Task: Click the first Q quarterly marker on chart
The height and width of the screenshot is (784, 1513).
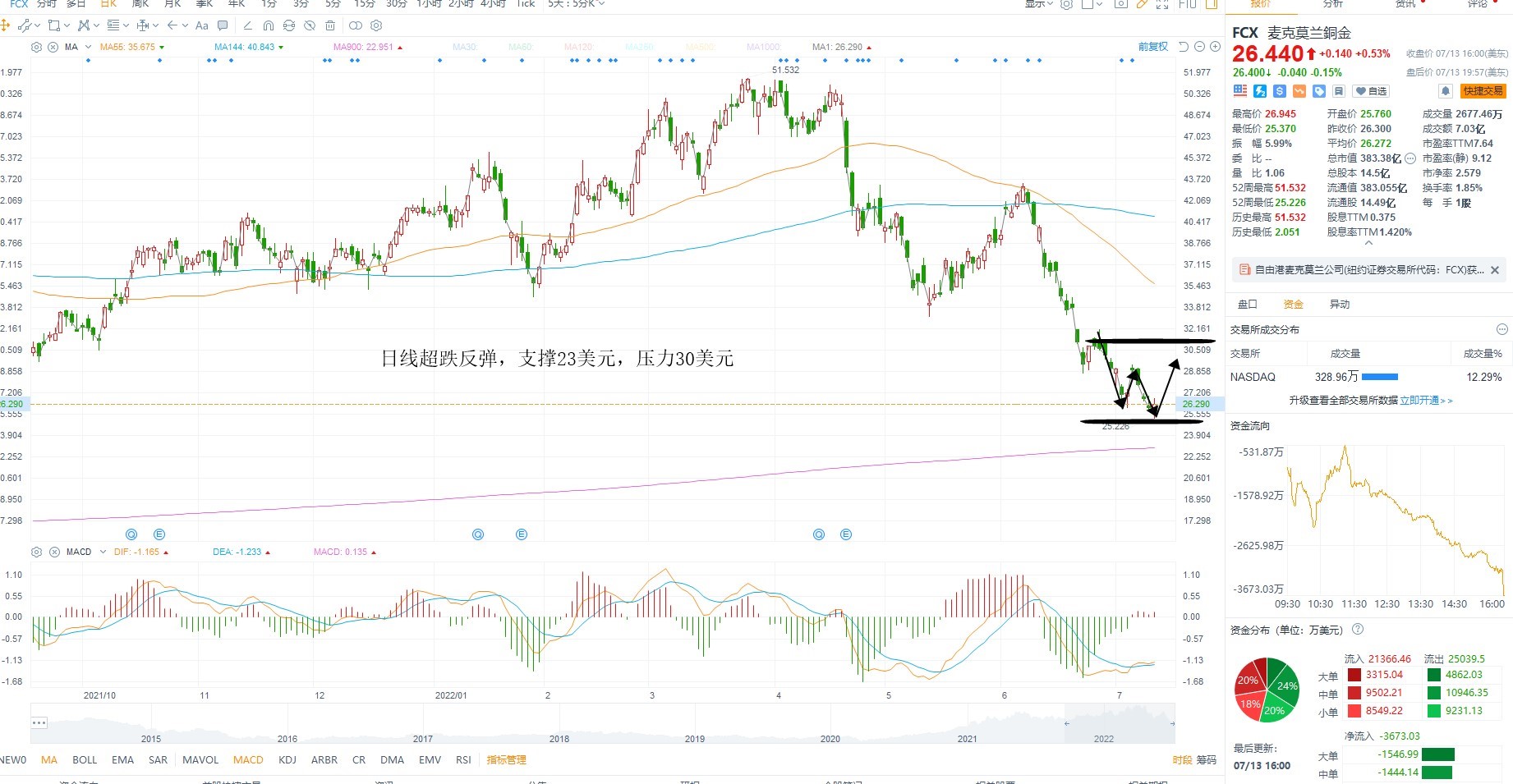Action: (131, 534)
